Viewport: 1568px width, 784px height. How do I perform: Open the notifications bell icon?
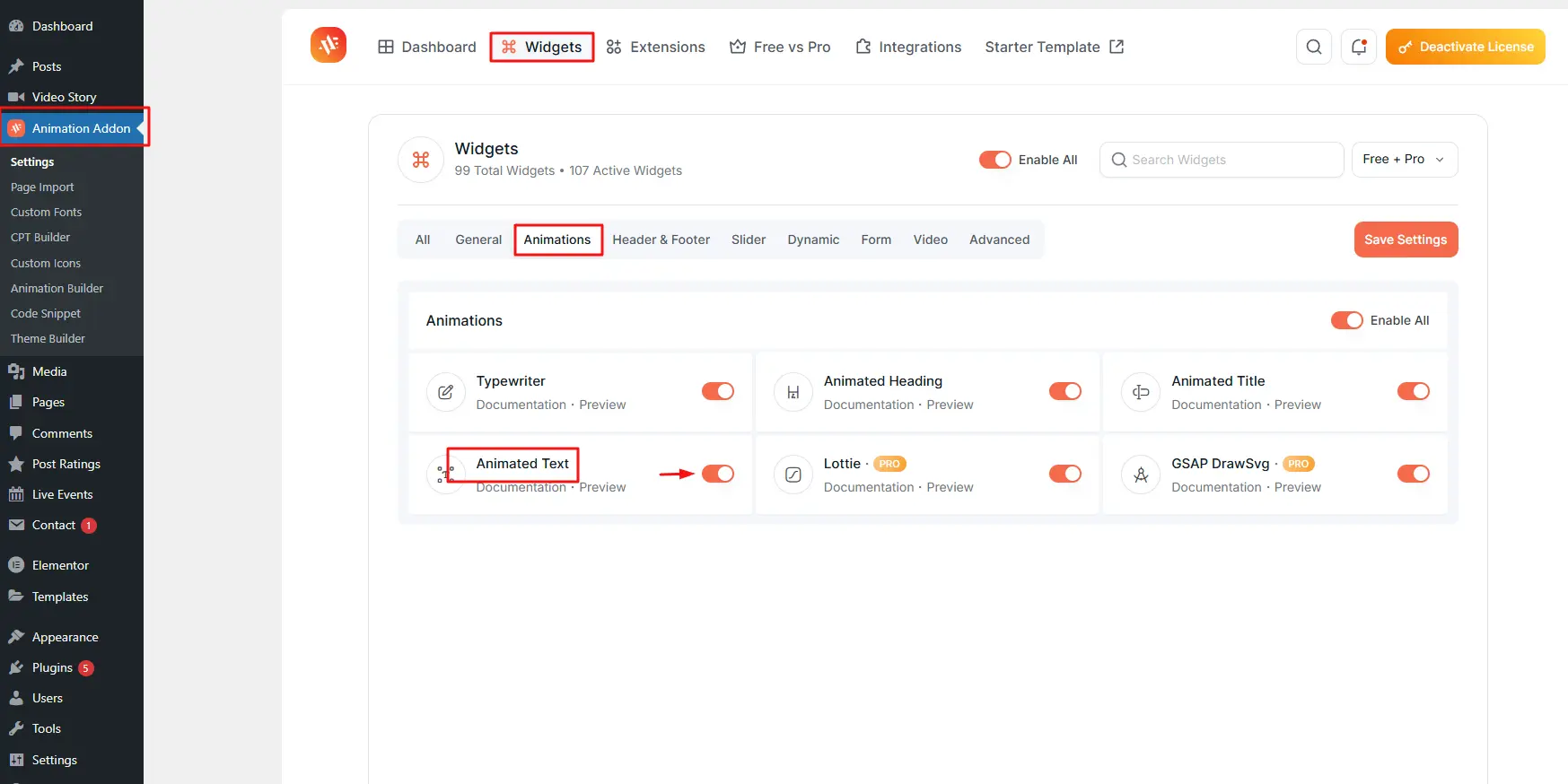[x=1358, y=47]
